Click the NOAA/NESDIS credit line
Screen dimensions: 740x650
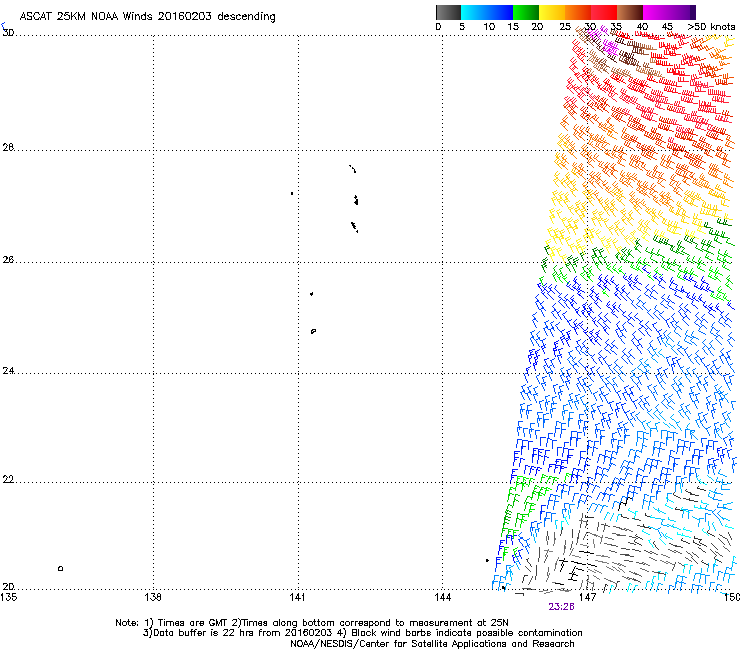[432, 644]
